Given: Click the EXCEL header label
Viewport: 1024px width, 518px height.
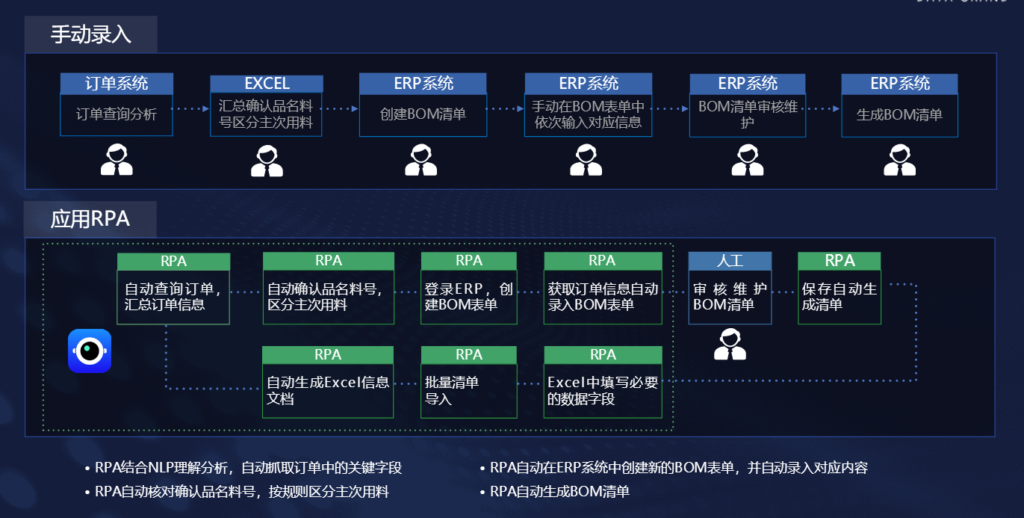Looking at the screenshot, I should click(x=267, y=83).
